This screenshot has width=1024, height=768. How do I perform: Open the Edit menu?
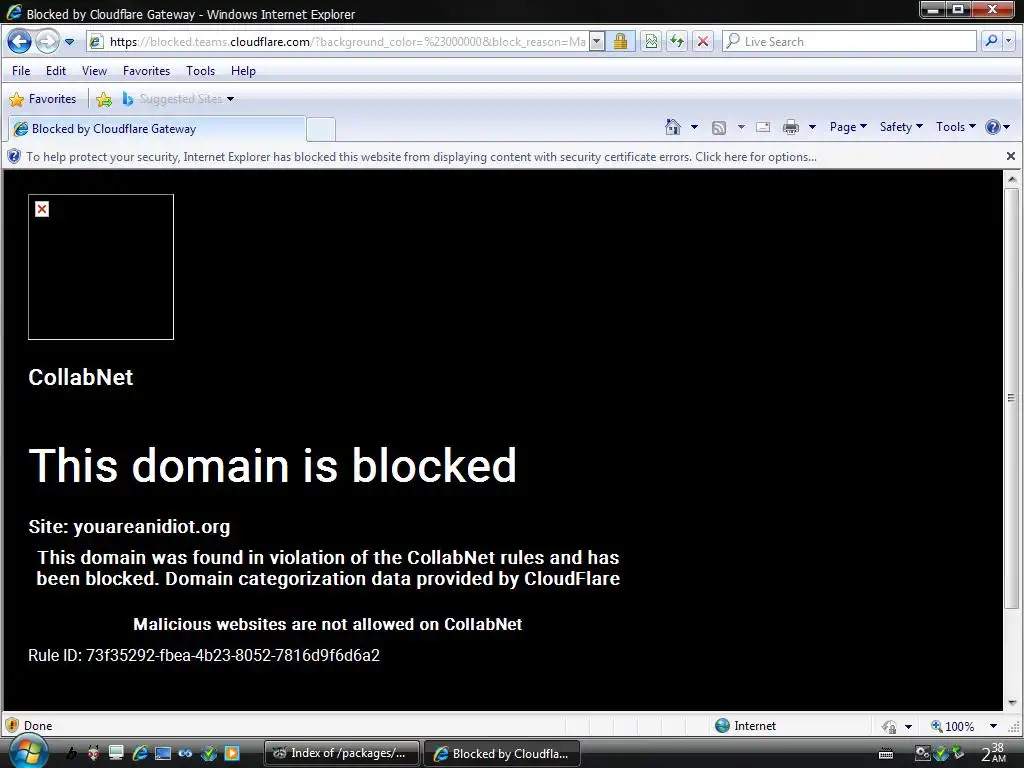pyautogui.click(x=56, y=71)
